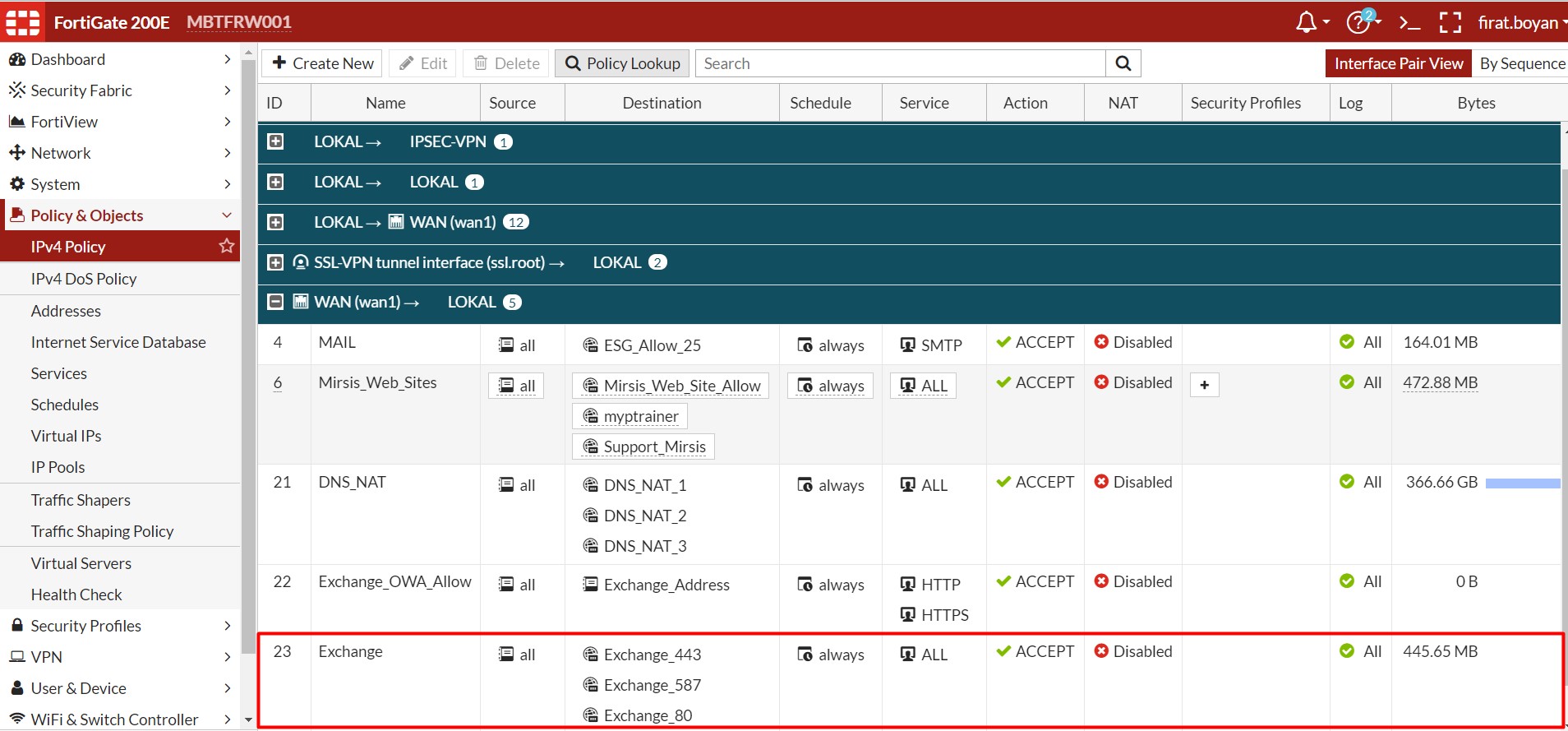Click the Exchange_Address object icon

pos(590,585)
